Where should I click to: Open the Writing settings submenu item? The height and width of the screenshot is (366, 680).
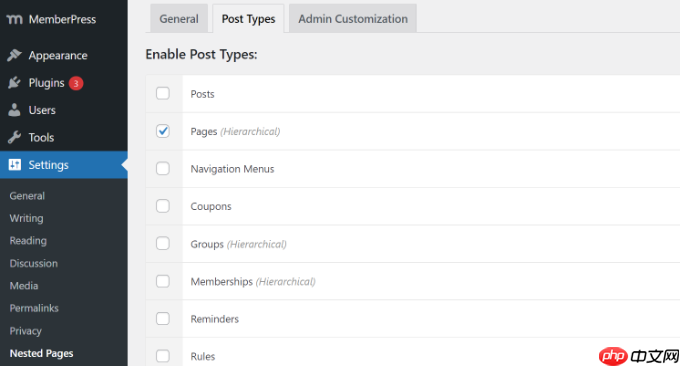[26, 218]
